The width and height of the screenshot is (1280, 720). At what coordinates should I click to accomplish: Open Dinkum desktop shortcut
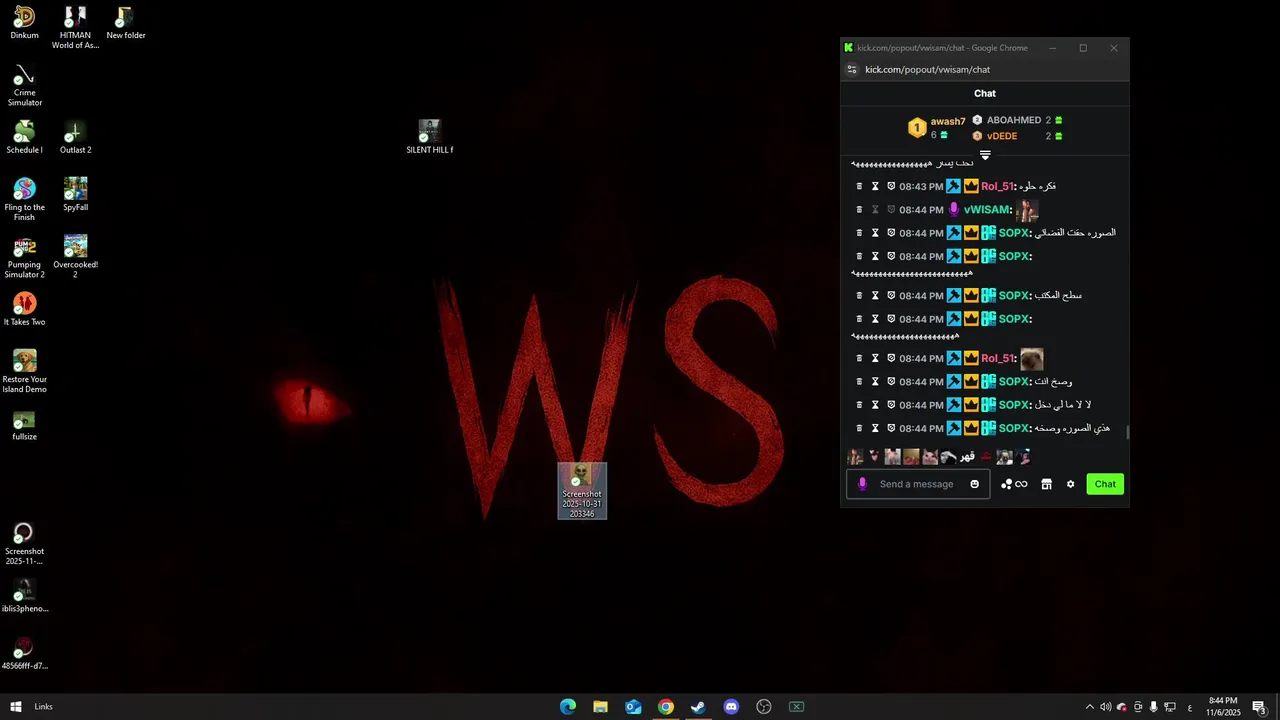coord(25,23)
